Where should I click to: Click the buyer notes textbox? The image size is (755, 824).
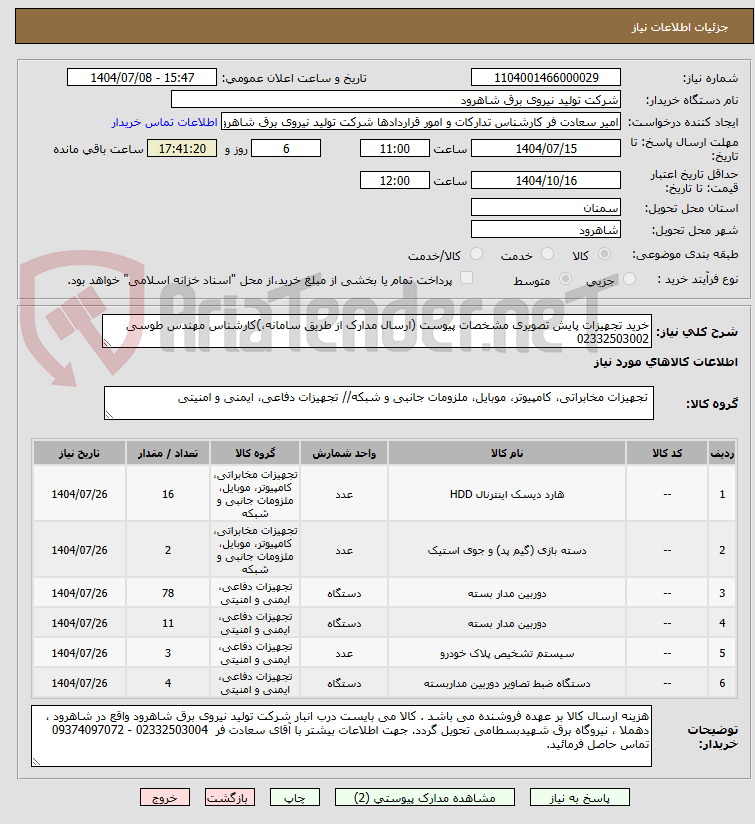pyautogui.click(x=342, y=736)
